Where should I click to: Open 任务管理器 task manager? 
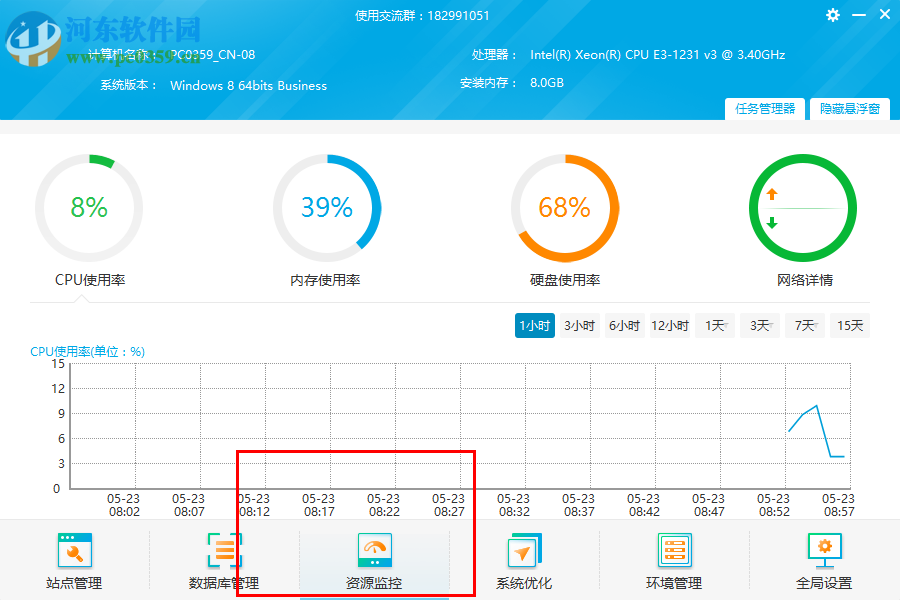pyautogui.click(x=765, y=109)
